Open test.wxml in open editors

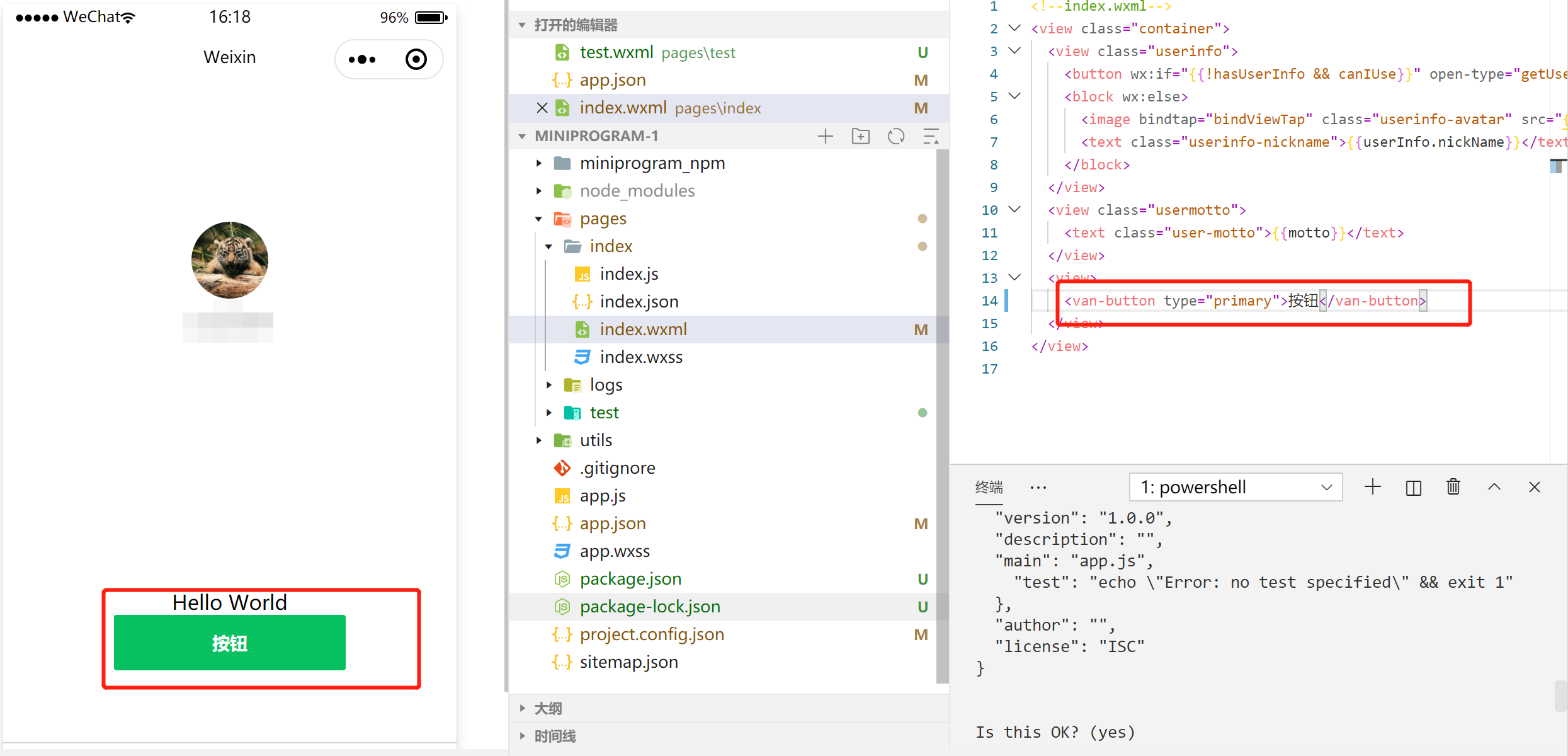click(729, 52)
